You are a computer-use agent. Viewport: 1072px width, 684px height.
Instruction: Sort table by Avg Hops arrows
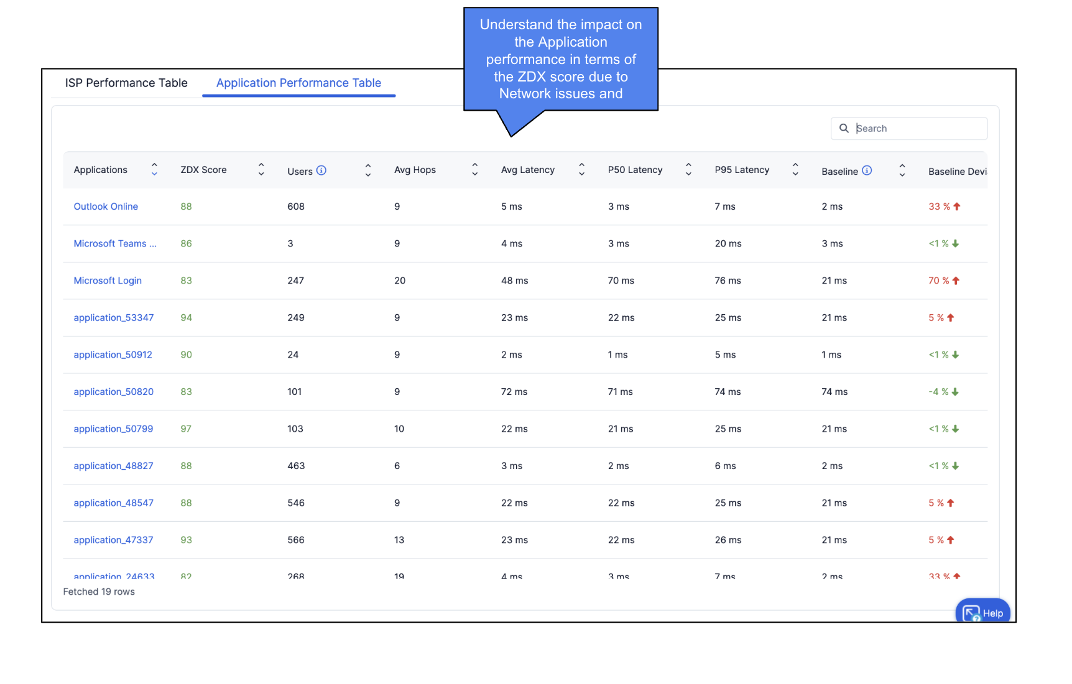(475, 170)
